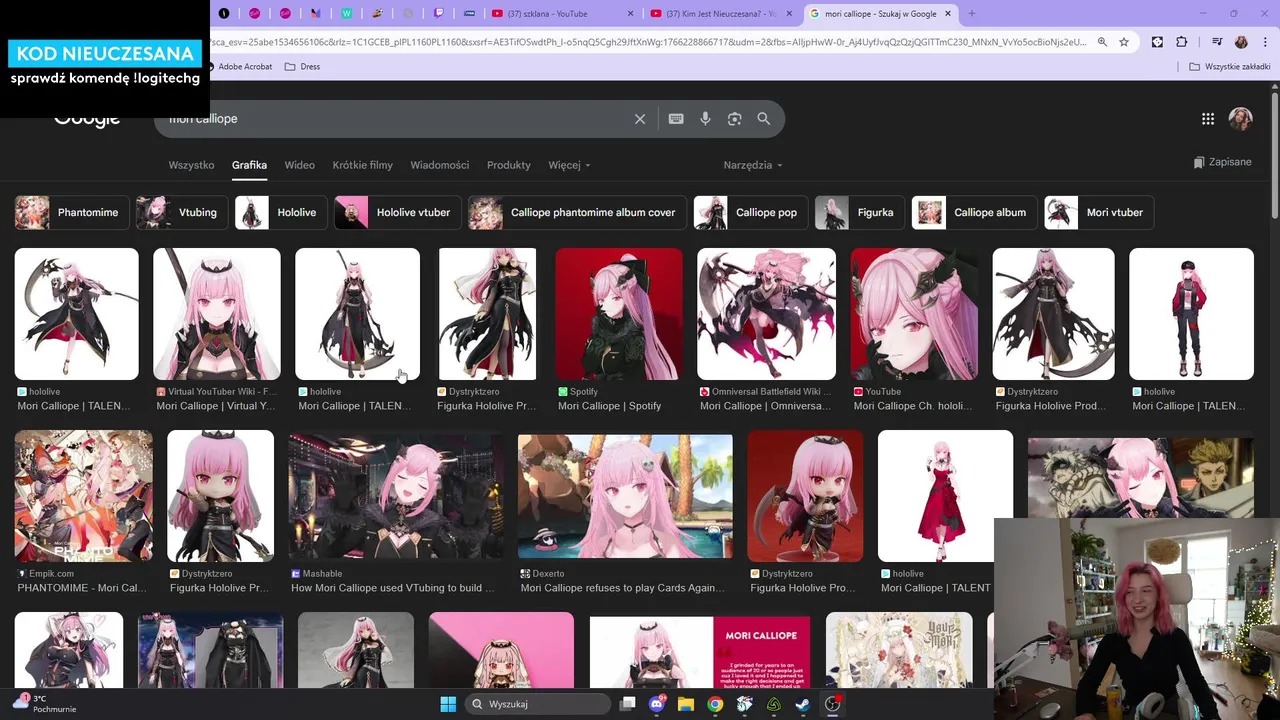Open the Omniversal Battlefield Wiki image result

766,314
